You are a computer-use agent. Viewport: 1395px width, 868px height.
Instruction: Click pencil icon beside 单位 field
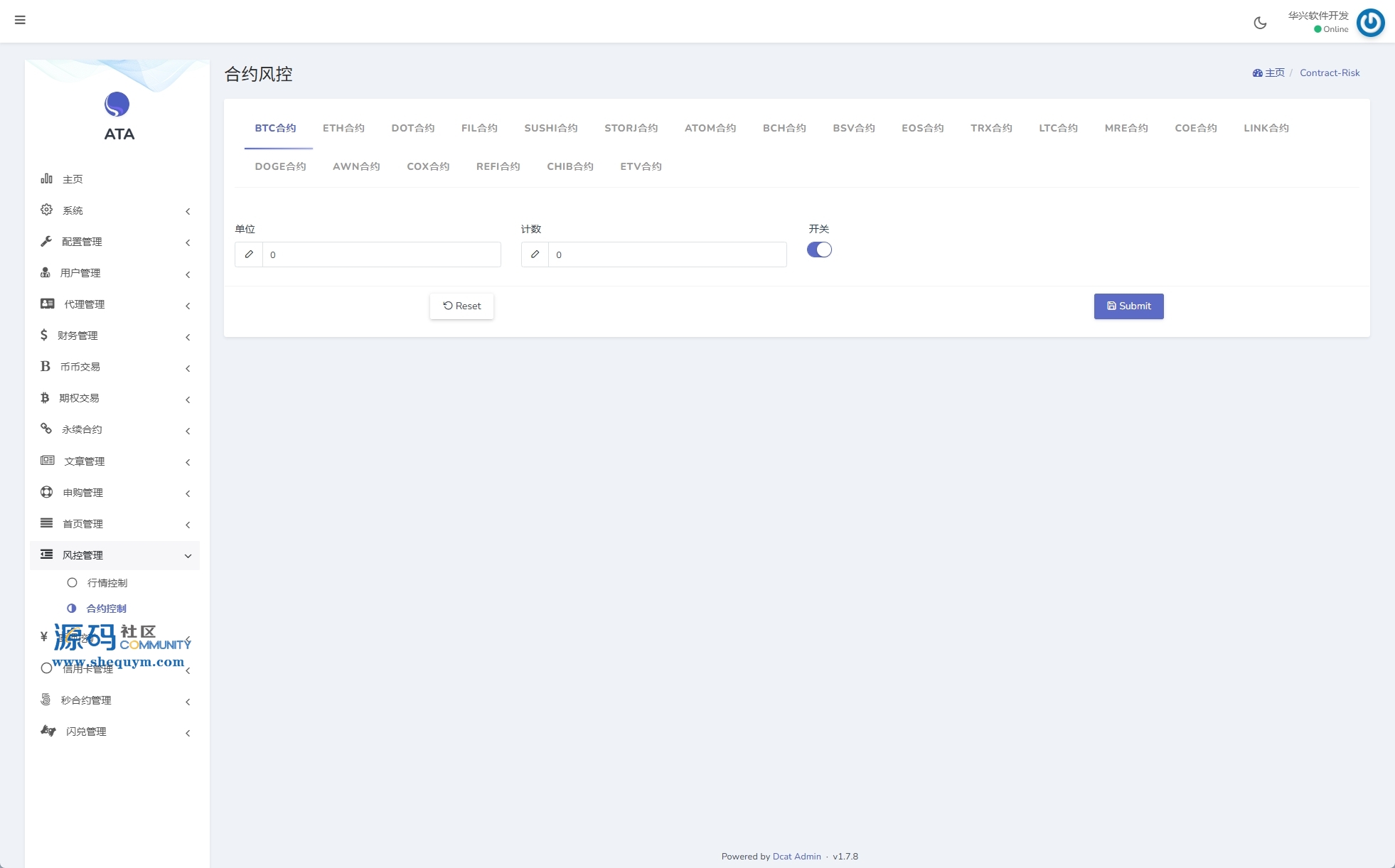[x=249, y=254]
